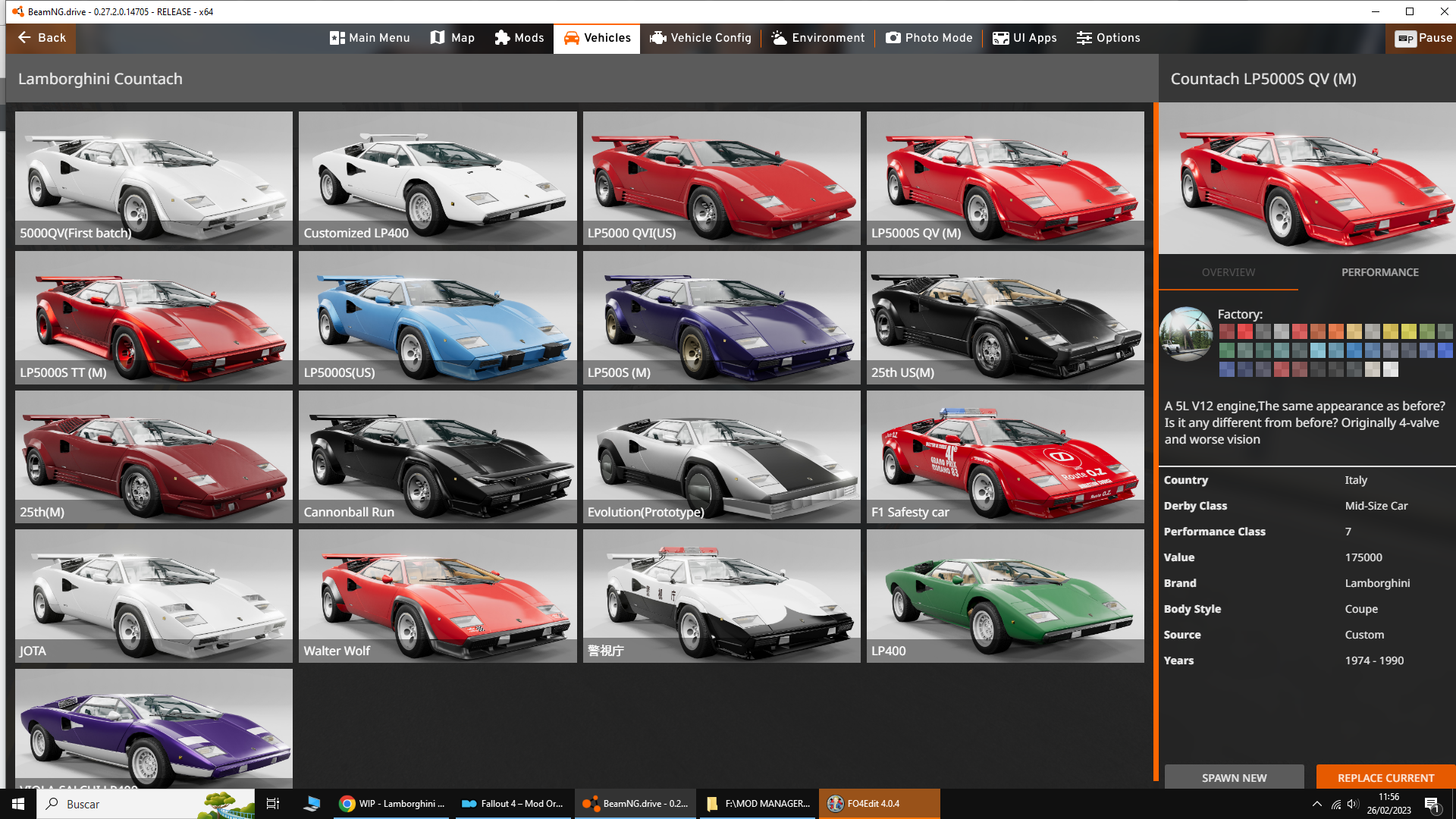Pick the Walter Wolf configuration
This screenshot has height=819, width=1456.
click(438, 596)
